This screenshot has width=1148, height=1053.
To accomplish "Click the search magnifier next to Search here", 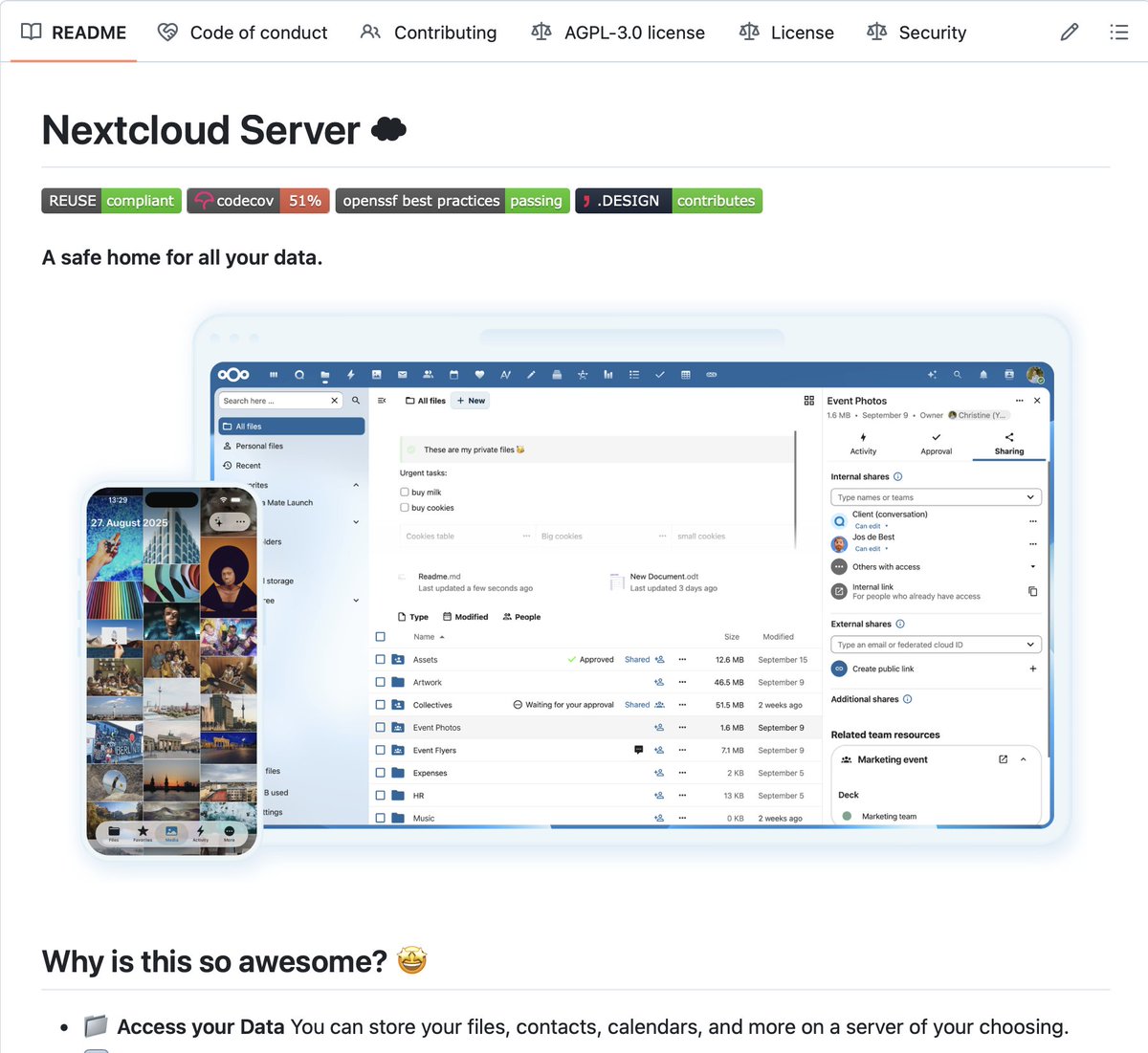I will [356, 401].
